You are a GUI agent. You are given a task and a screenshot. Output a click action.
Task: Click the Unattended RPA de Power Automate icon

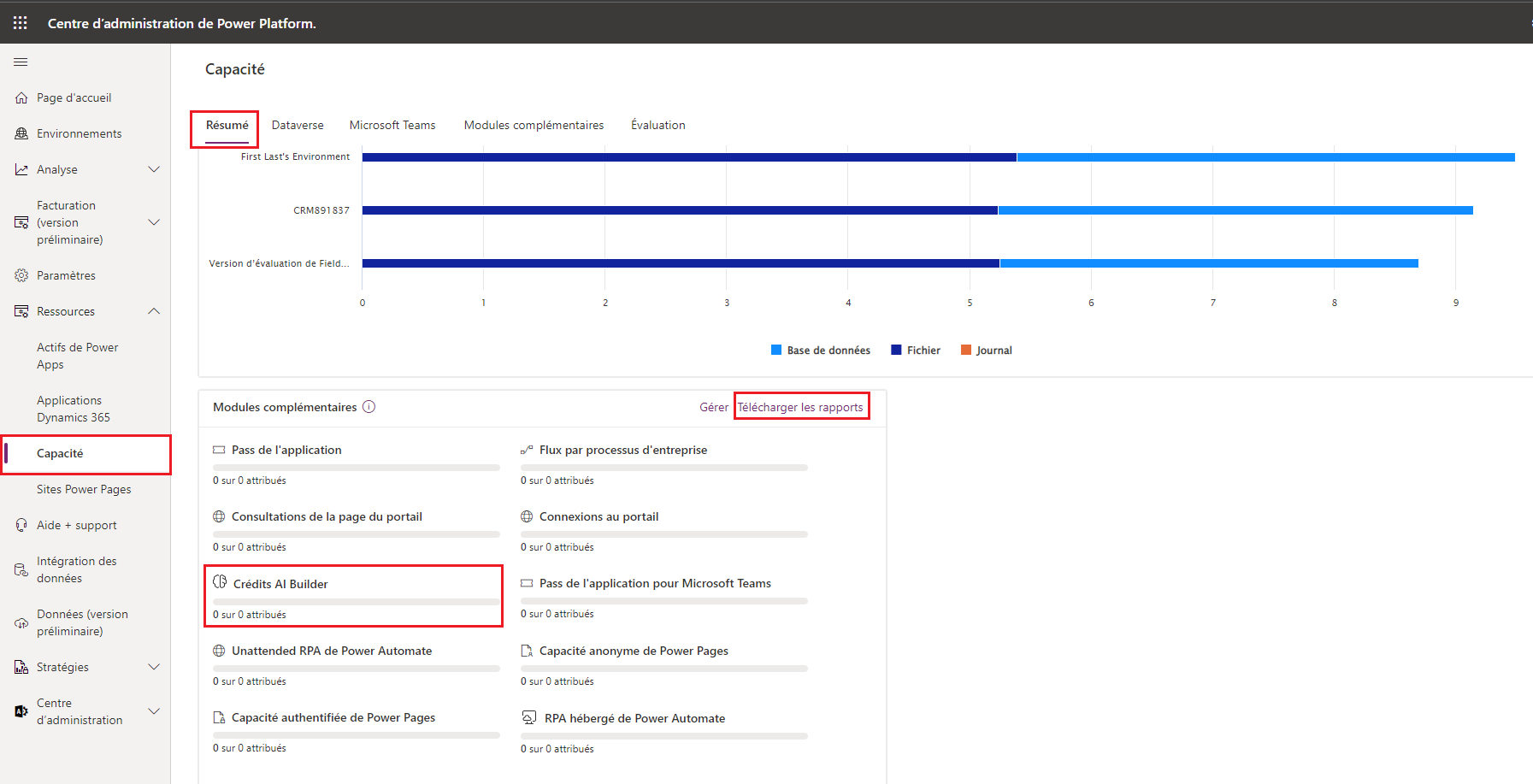point(219,651)
